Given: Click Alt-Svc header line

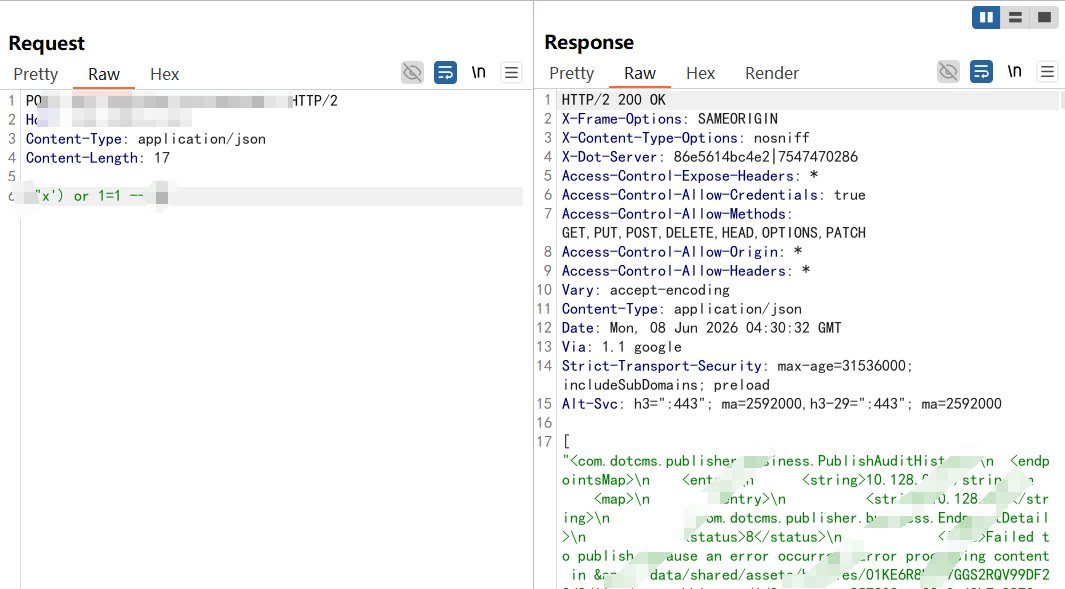Looking at the screenshot, I should [781, 404].
